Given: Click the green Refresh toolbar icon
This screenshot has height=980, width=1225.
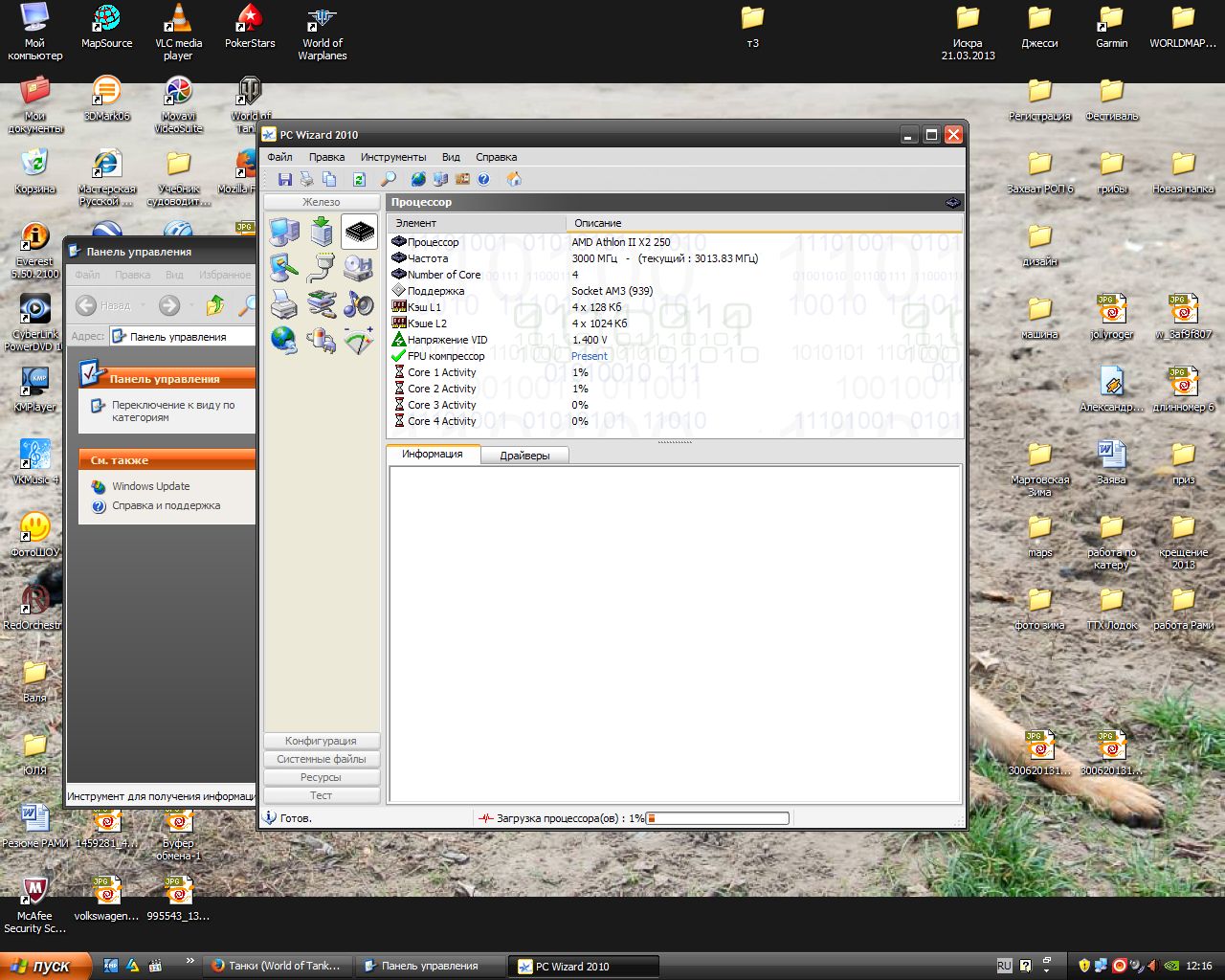Looking at the screenshot, I should tap(359, 179).
